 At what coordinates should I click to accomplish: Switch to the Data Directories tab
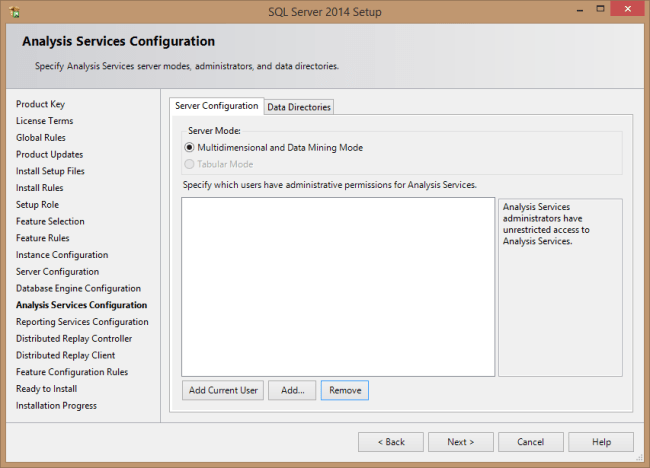tap(299, 107)
